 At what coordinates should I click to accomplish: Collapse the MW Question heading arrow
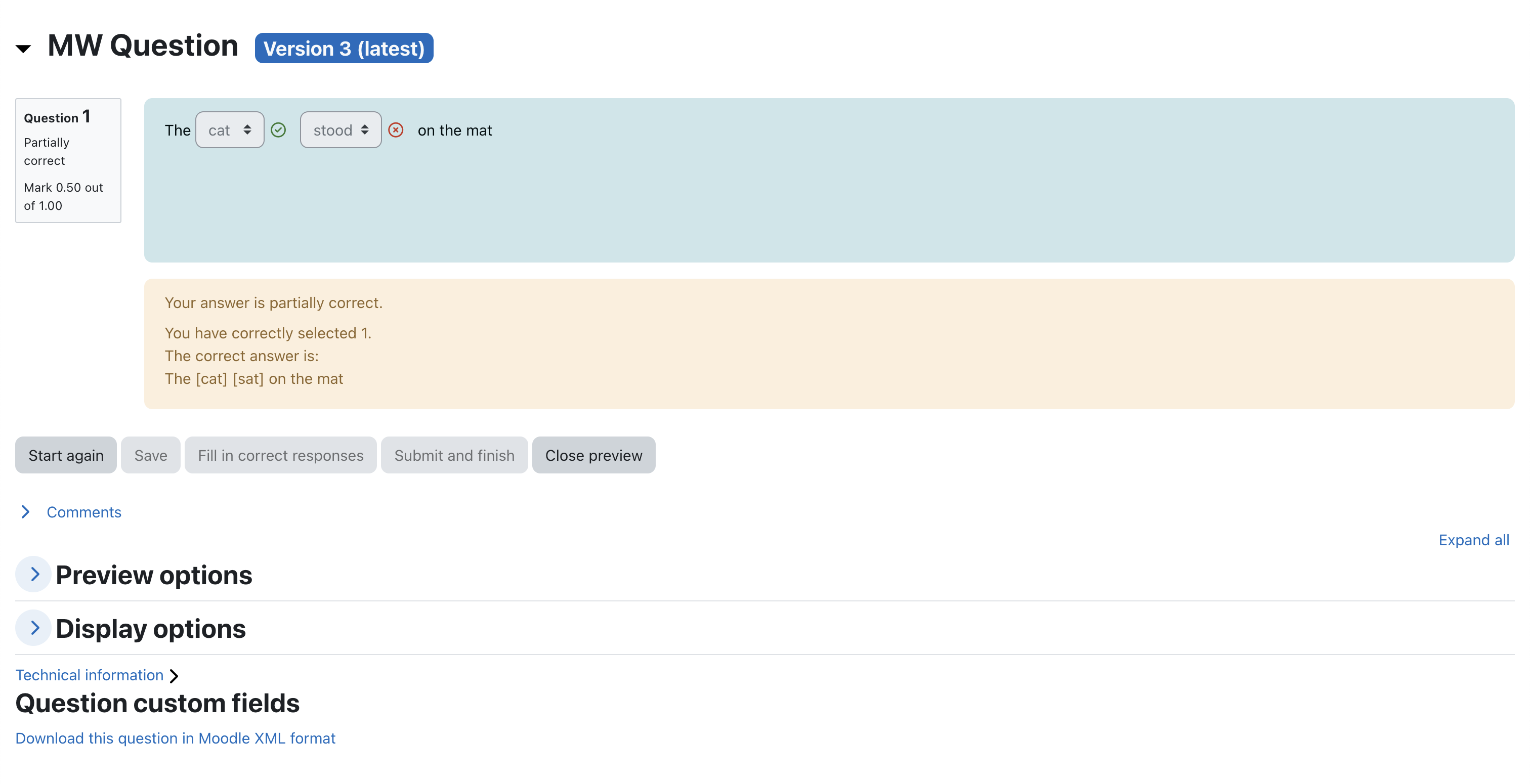click(23, 49)
